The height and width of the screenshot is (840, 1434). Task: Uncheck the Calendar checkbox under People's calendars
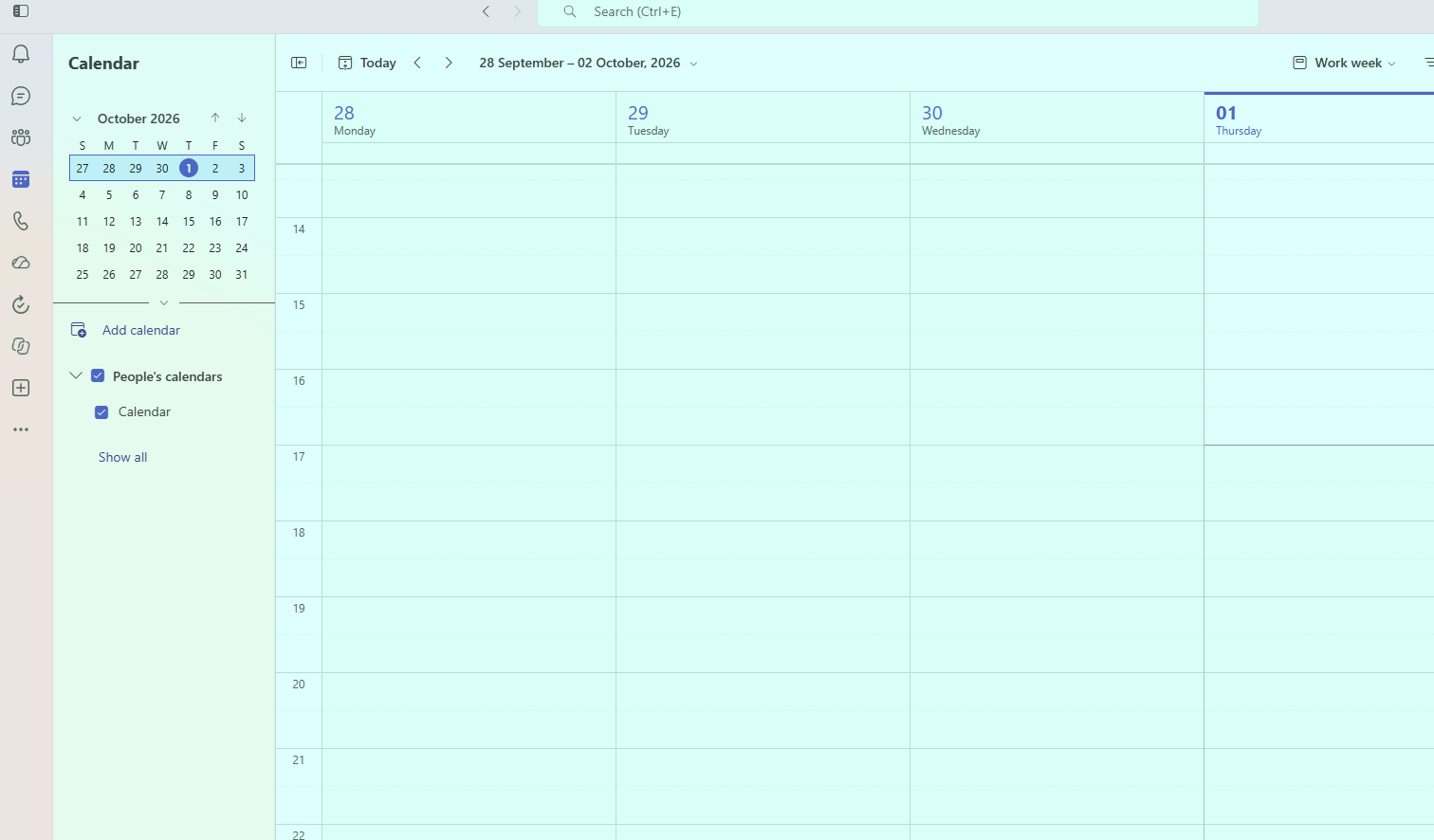click(x=101, y=412)
